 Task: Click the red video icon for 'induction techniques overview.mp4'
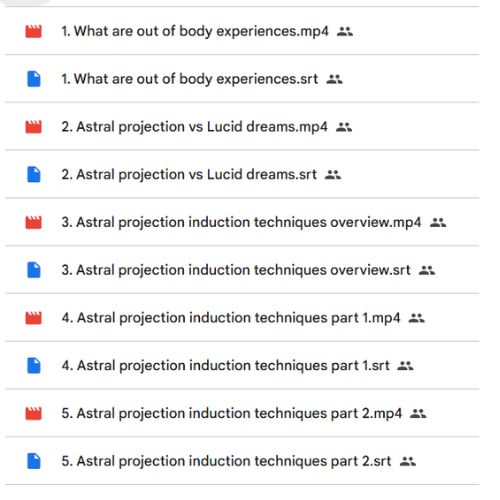click(x=34, y=222)
